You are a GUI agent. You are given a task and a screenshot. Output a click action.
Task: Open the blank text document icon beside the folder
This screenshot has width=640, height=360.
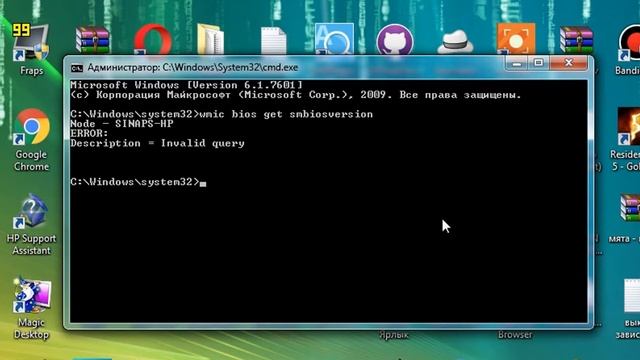tap(273, 40)
